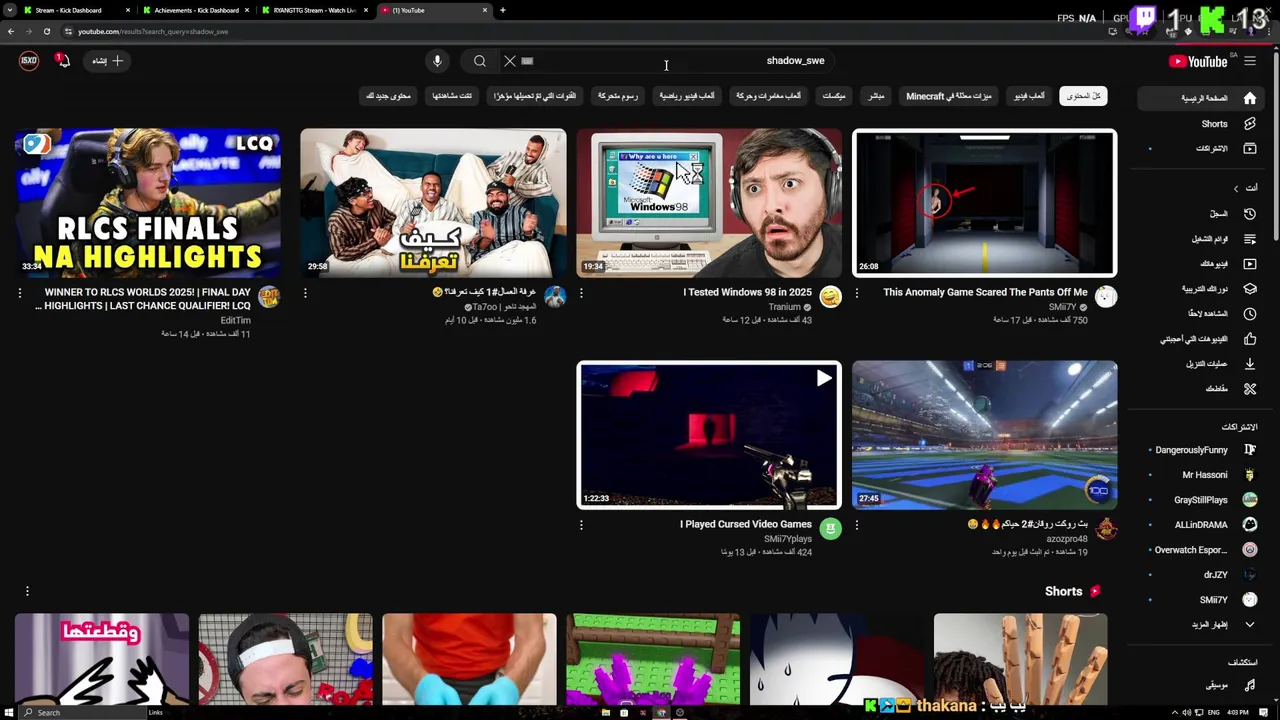This screenshot has width=1280, height=720.
Task: Open Your courses graduation cap icon
Action: click(x=1250, y=289)
